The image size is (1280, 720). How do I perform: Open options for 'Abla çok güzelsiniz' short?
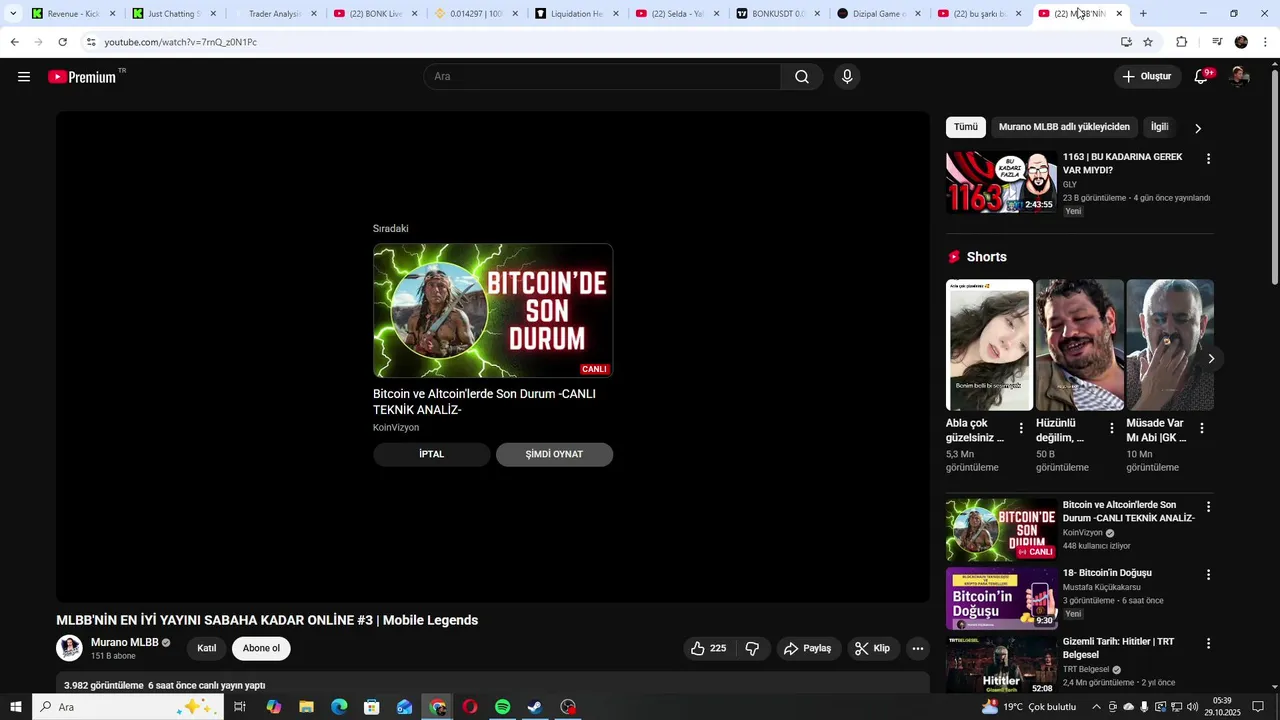(x=1021, y=428)
